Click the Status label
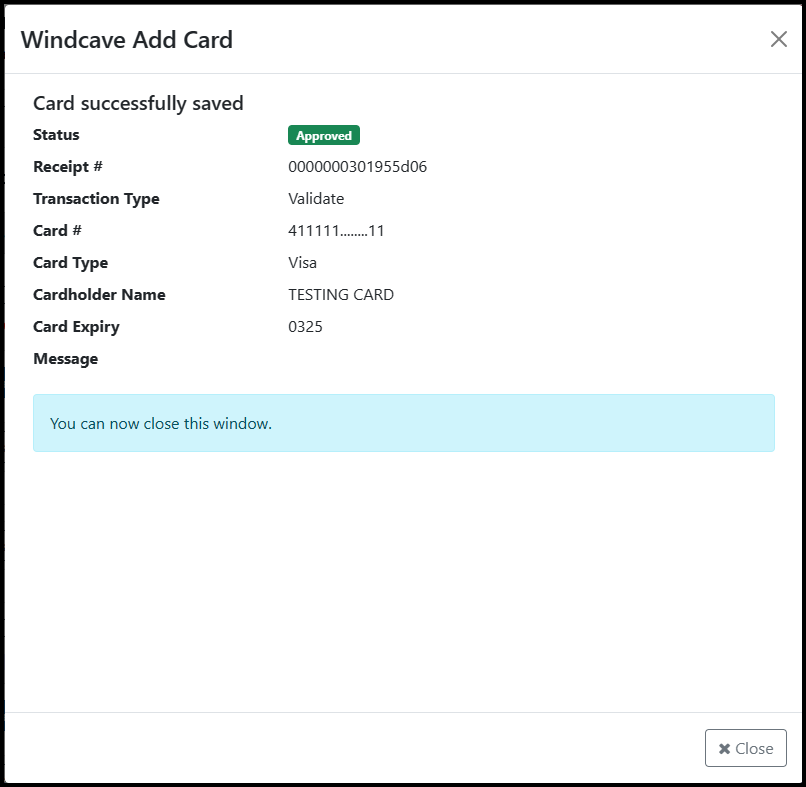This screenshot has height=787, width=806. tap(56, 135)
